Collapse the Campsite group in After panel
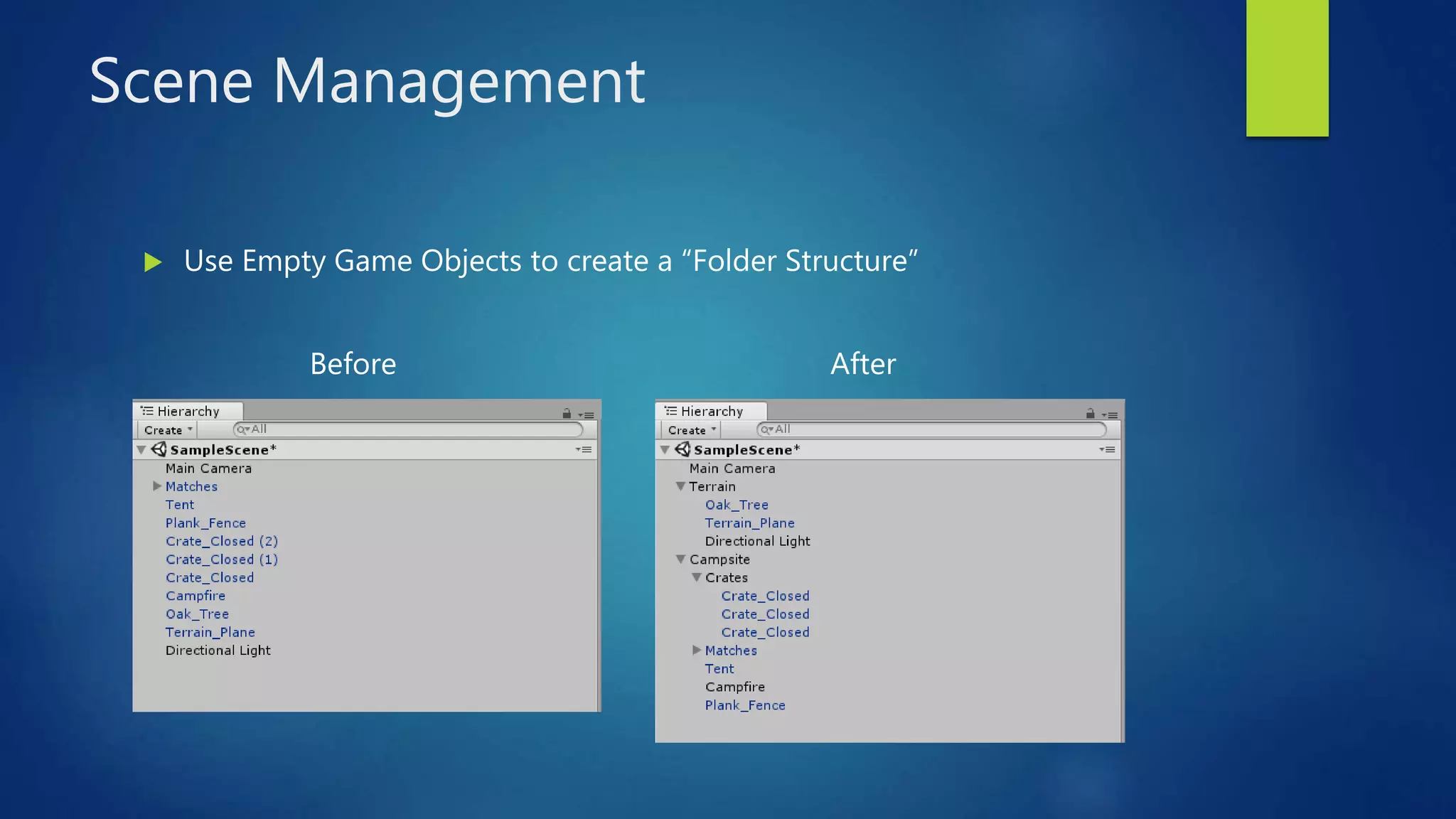 pos(680,560)
